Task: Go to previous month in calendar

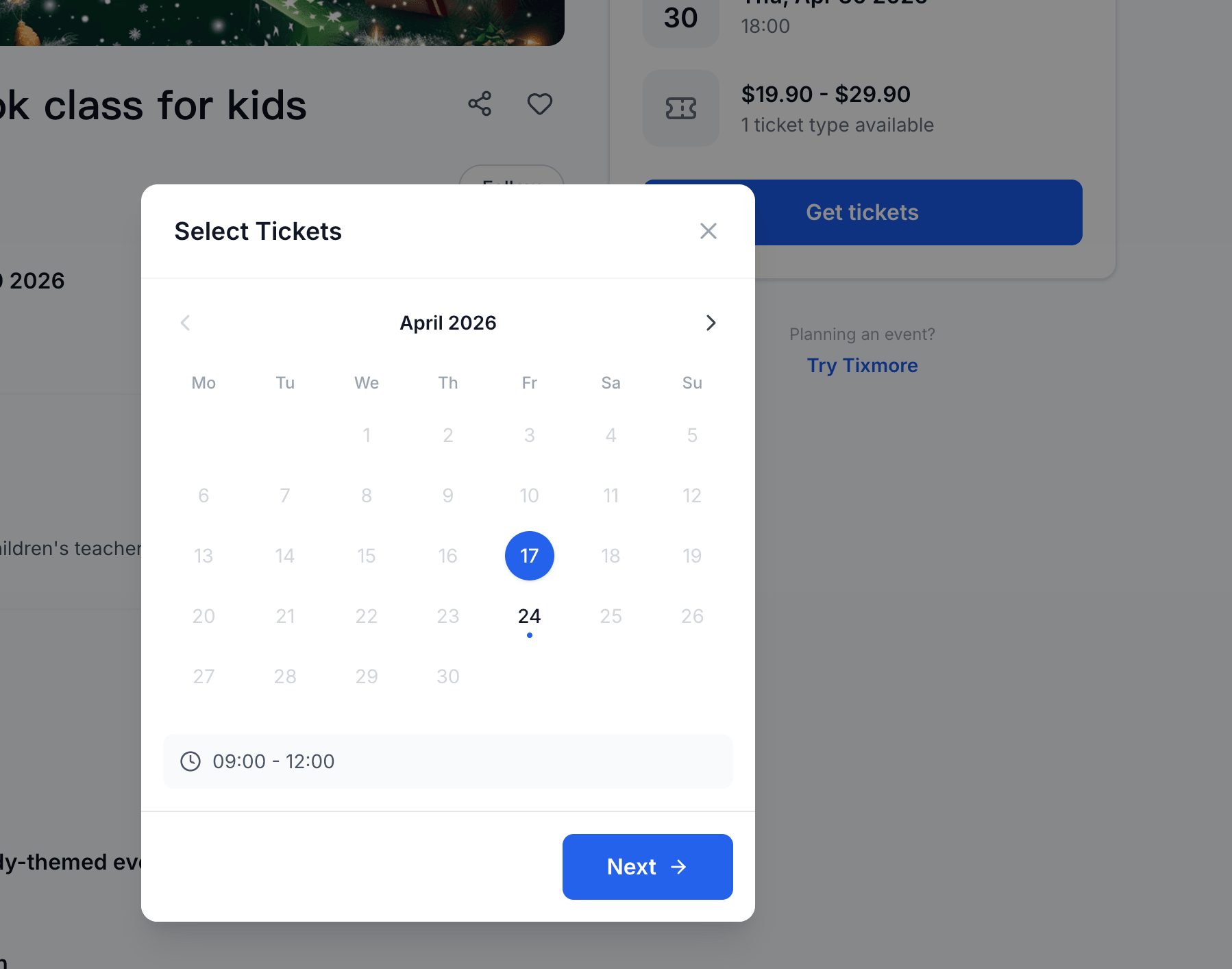Action: pos(185,323)
